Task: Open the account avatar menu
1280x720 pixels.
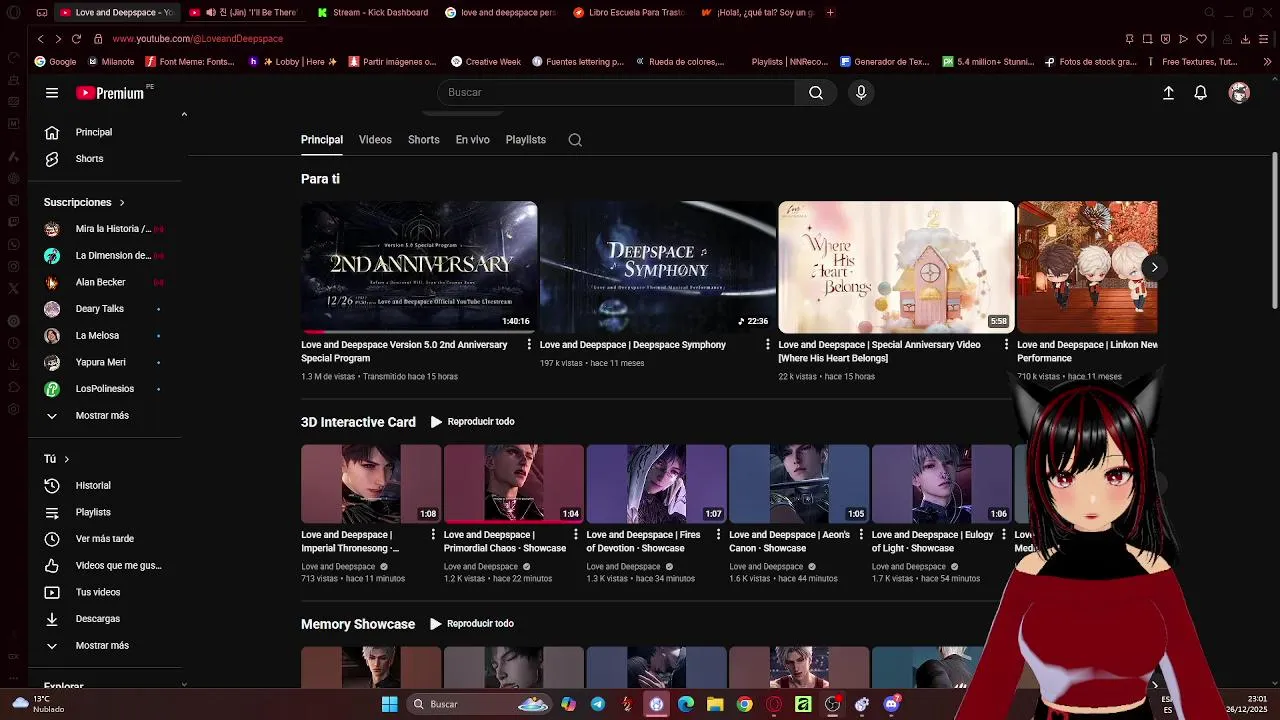Action: coord(1239,93)
